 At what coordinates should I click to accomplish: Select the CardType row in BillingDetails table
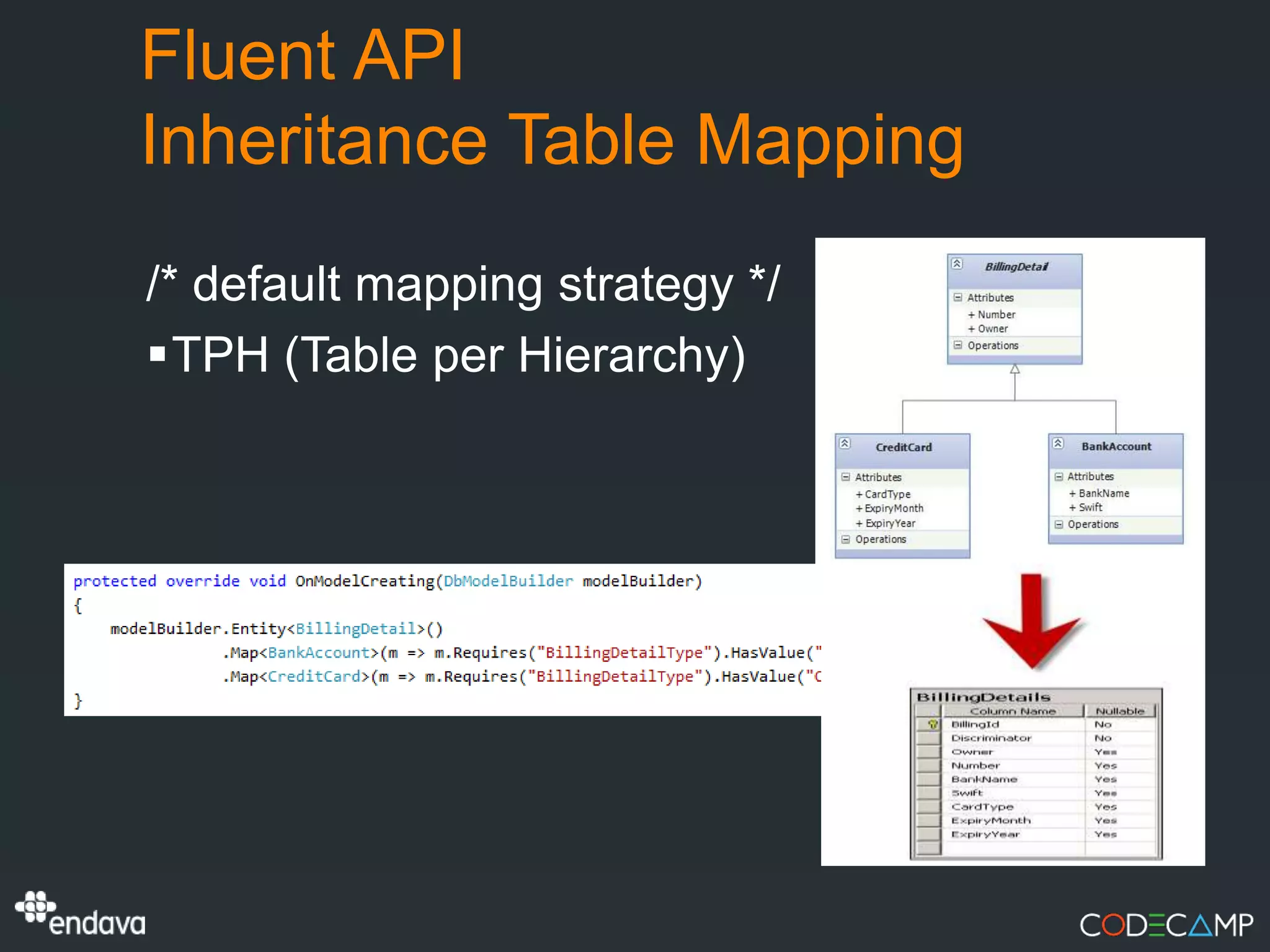pyautogui.click(x=1036, y=807)
